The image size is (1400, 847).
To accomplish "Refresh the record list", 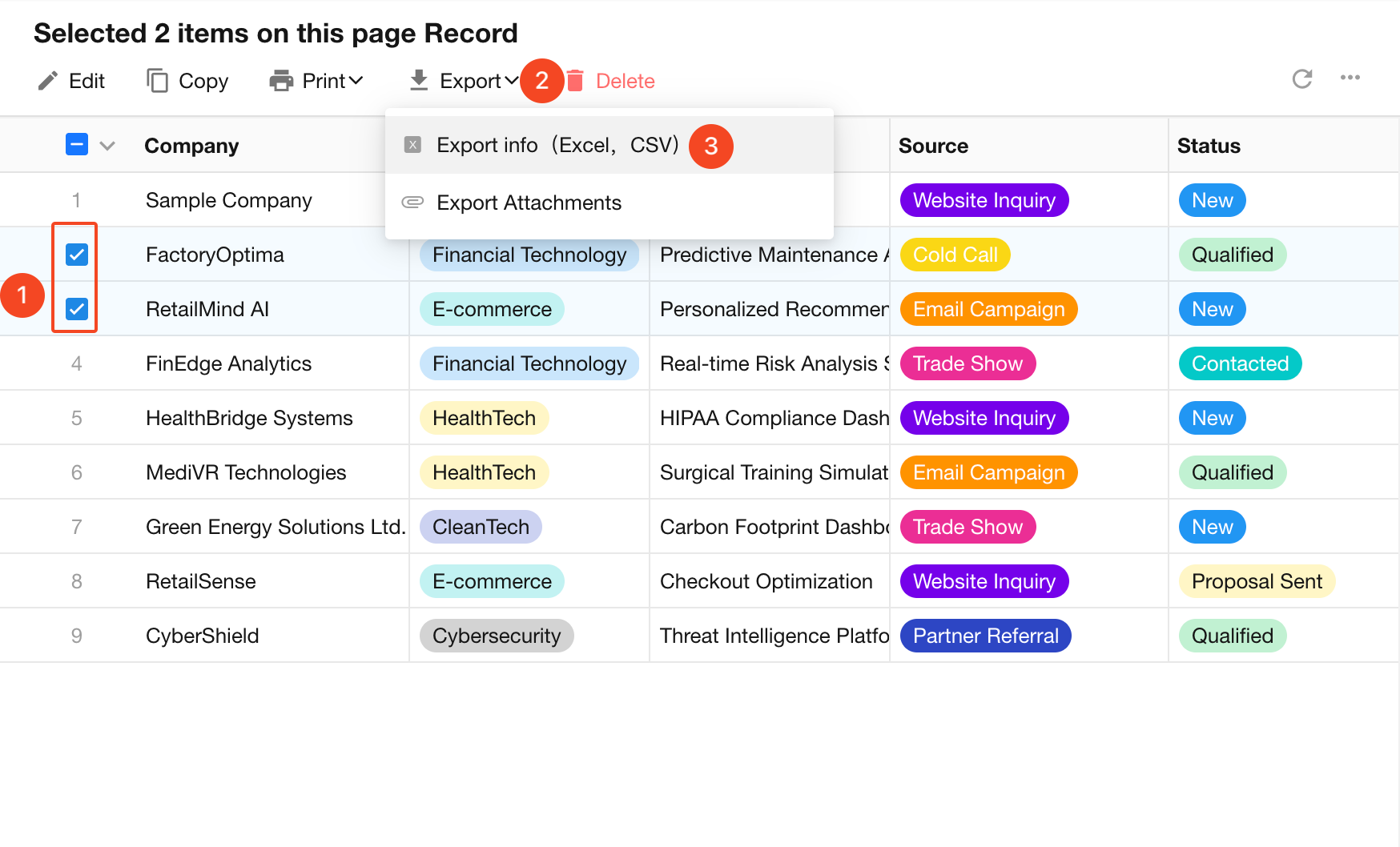I will [x=1302, y=78].
